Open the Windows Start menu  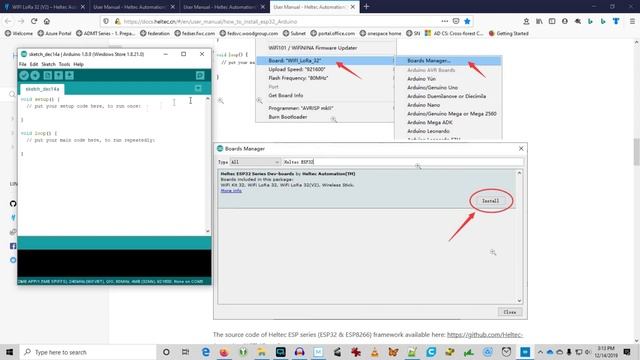(9, 352)
